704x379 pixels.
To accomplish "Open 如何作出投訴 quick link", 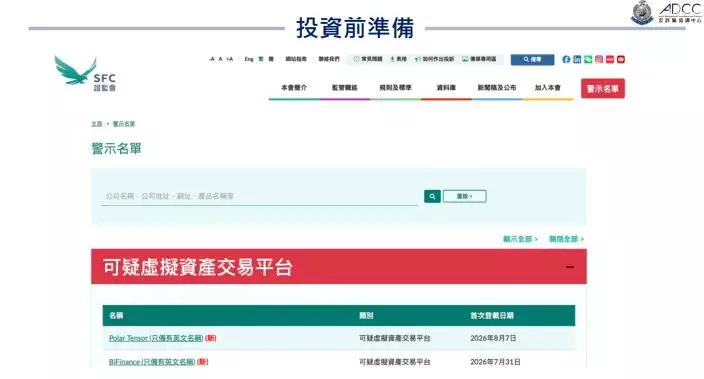I will [x=434, y=59].
